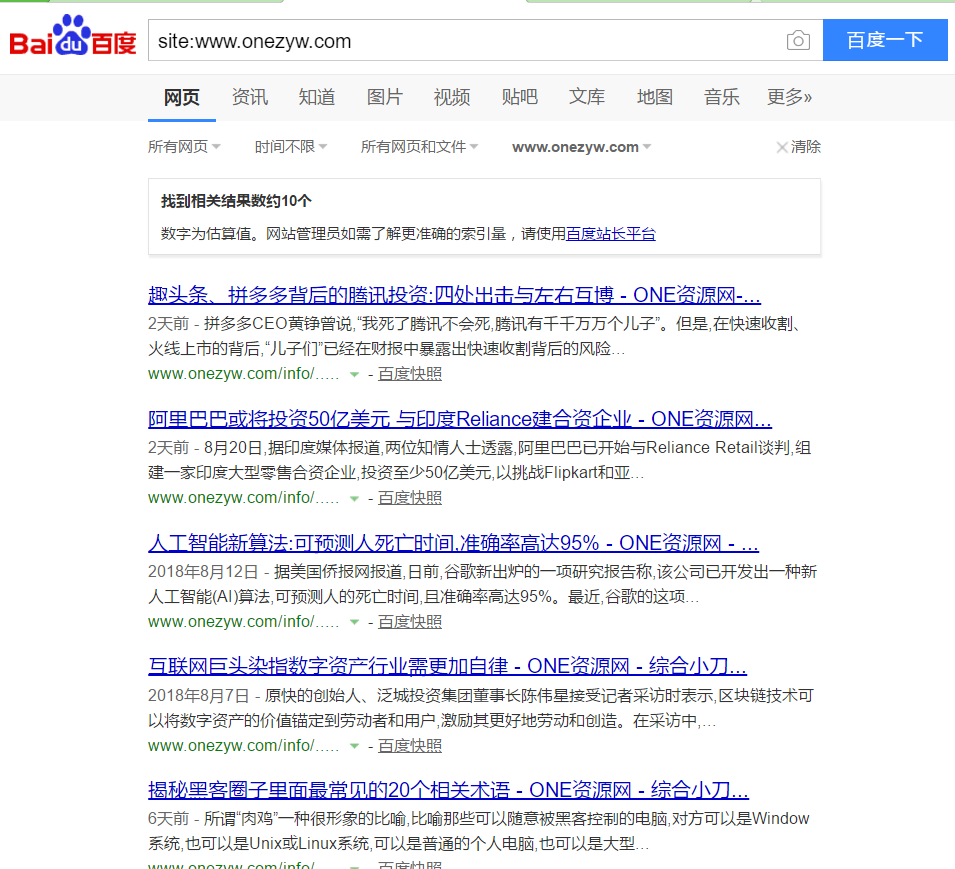Screen dimensions: 955x869
Task: Expand the 更多» menu
Action: coord(789,97)
